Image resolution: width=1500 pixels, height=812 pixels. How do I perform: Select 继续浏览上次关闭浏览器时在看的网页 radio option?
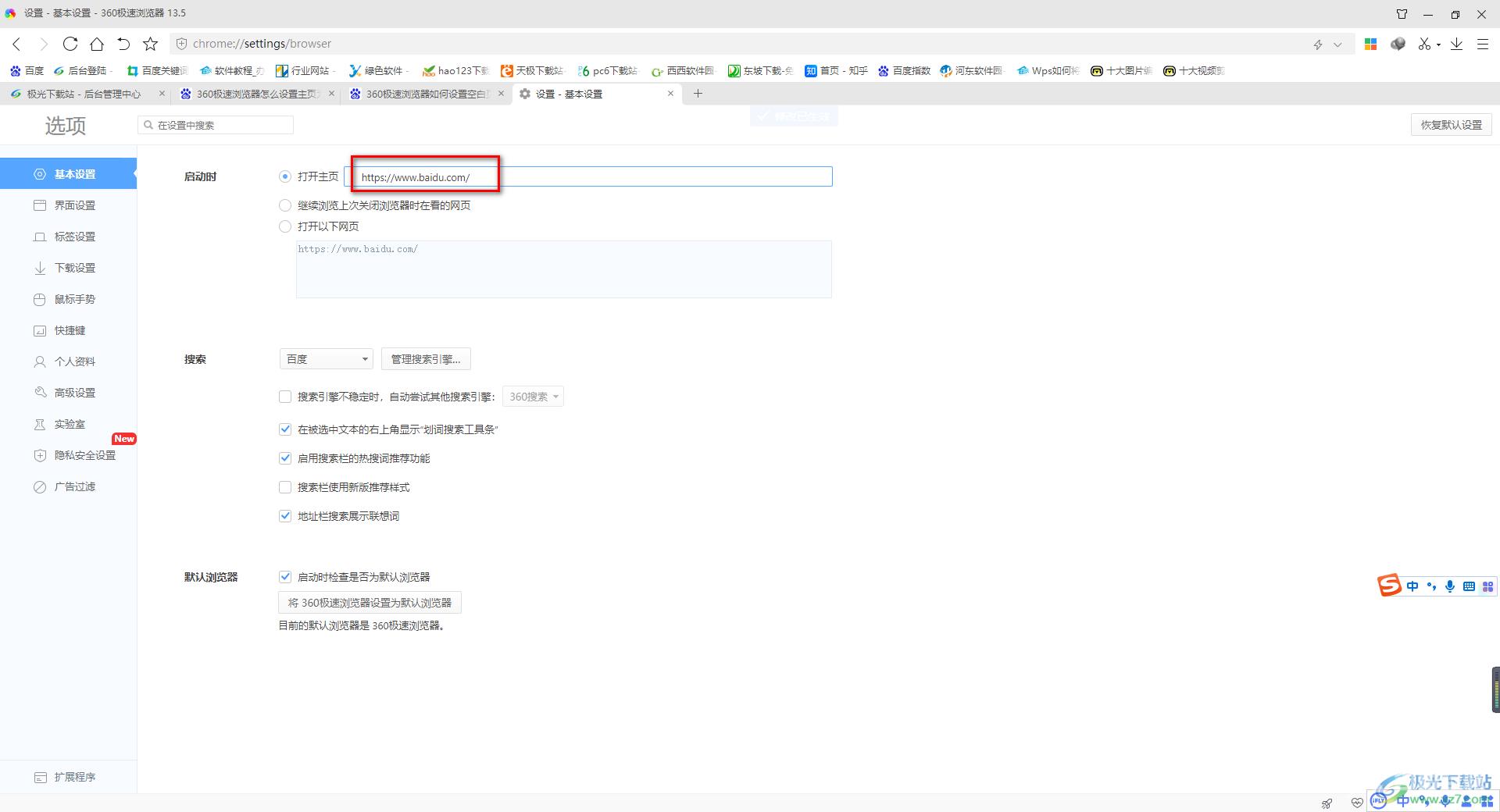tap(285, 205)
